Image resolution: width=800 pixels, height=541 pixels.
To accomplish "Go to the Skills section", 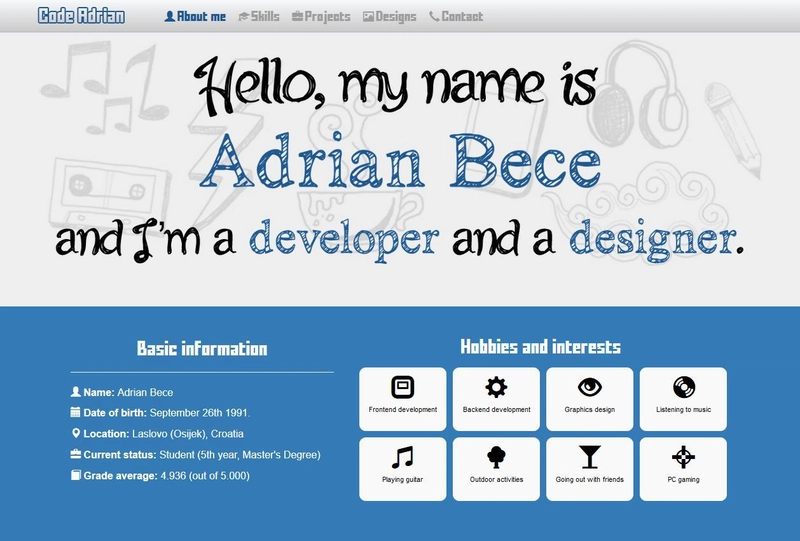I will [259, 16].
